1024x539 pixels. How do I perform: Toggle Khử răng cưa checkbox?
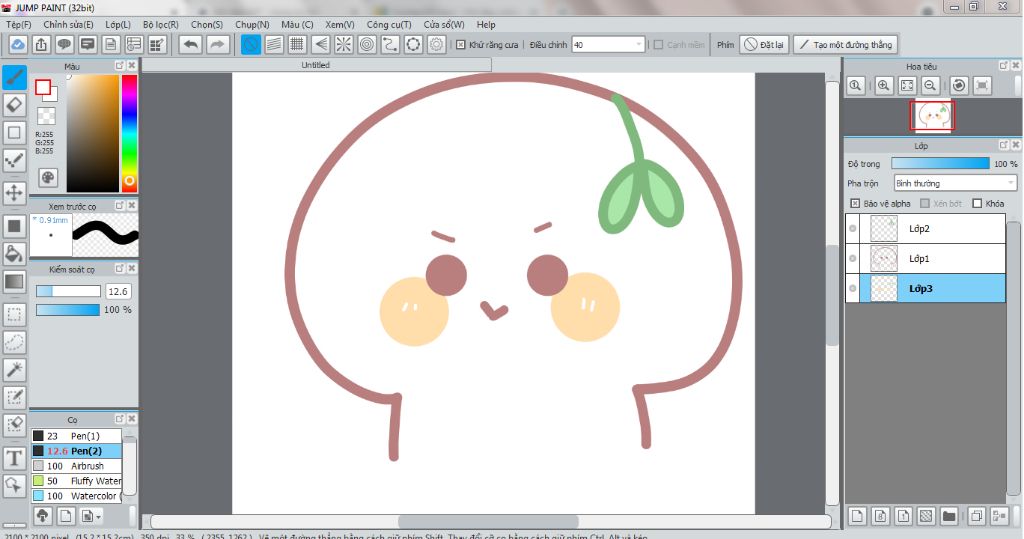[460, 44]
